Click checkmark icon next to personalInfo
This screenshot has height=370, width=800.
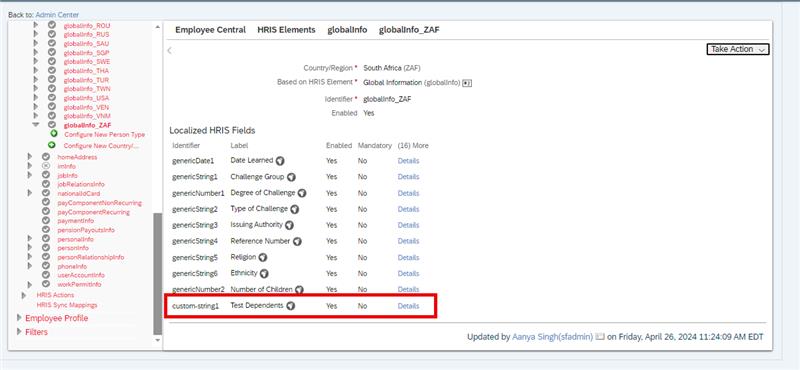pos(45,239)
